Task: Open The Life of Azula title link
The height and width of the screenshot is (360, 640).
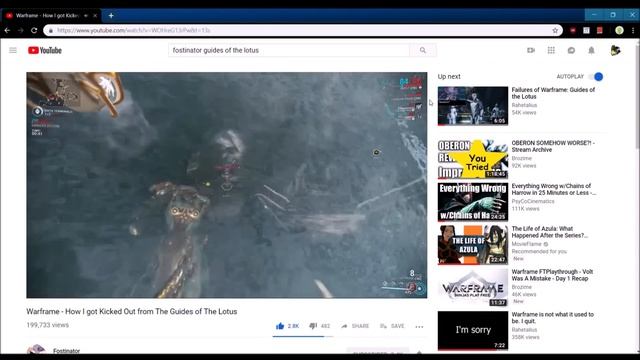Action: [x=550, y=232]
